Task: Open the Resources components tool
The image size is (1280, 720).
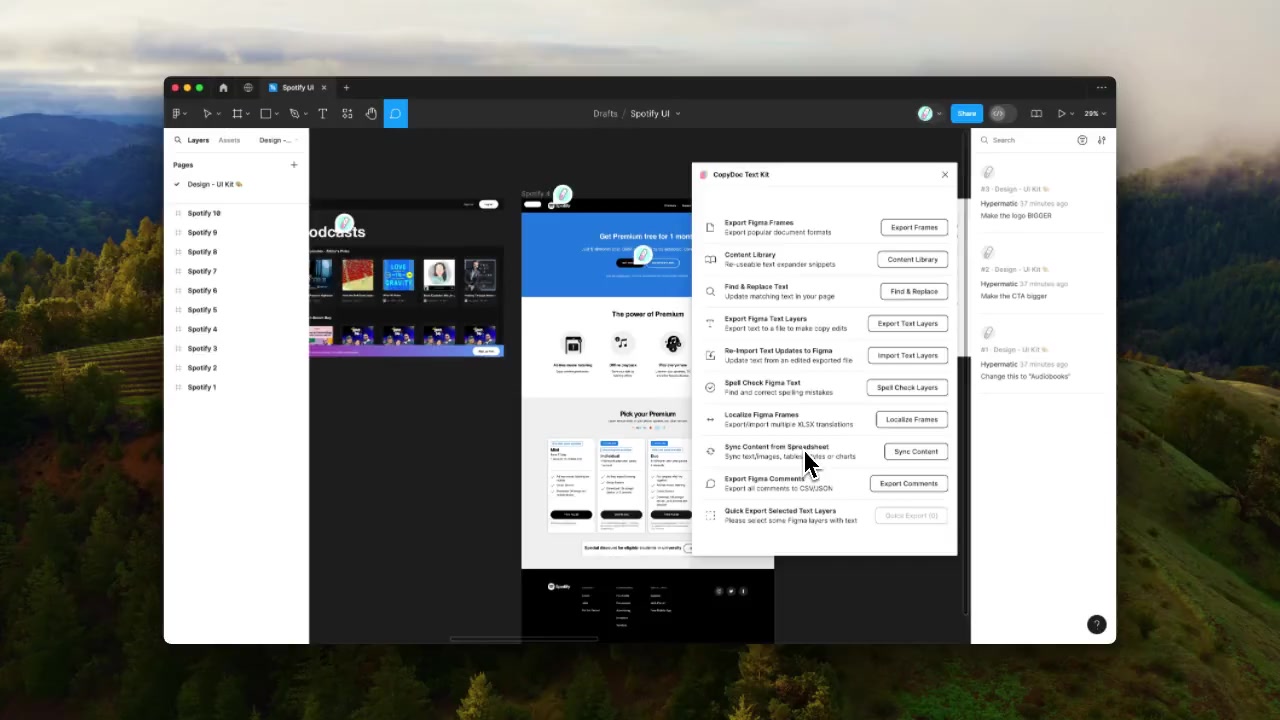Action: (x=347, y=114)
